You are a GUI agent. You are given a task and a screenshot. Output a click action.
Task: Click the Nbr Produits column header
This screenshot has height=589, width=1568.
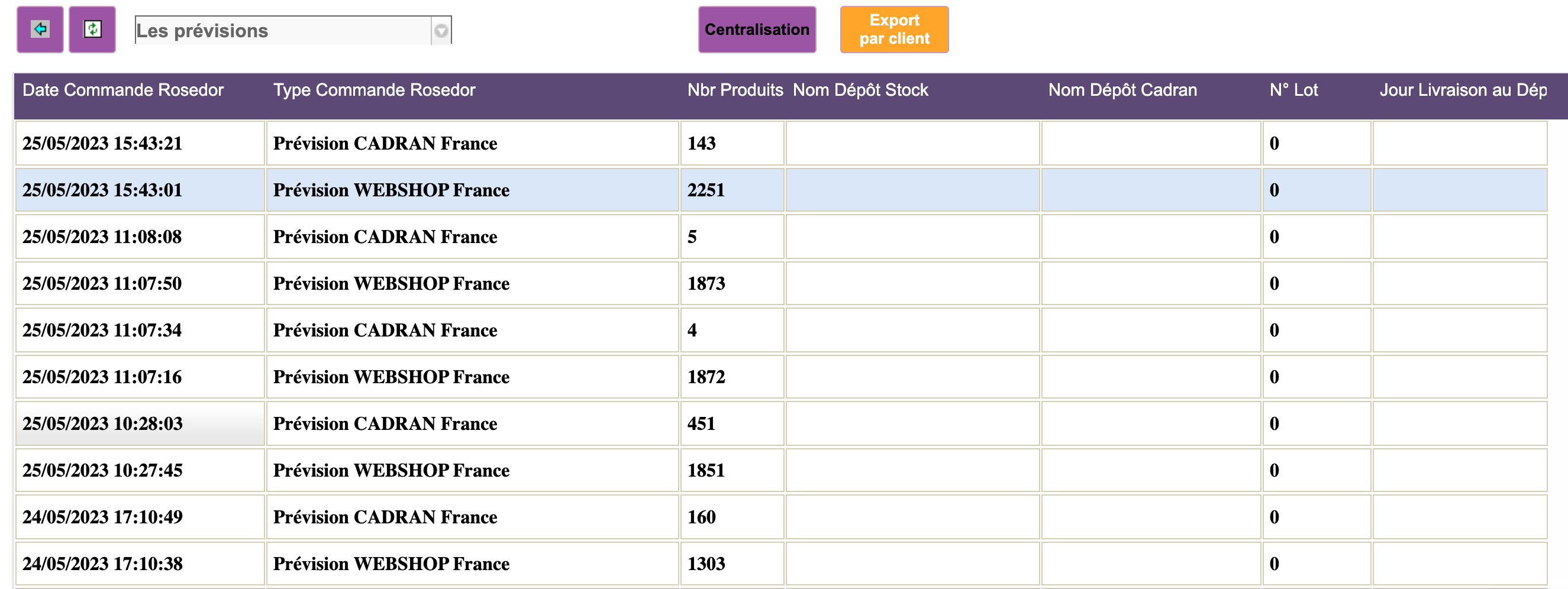(735, 90)
